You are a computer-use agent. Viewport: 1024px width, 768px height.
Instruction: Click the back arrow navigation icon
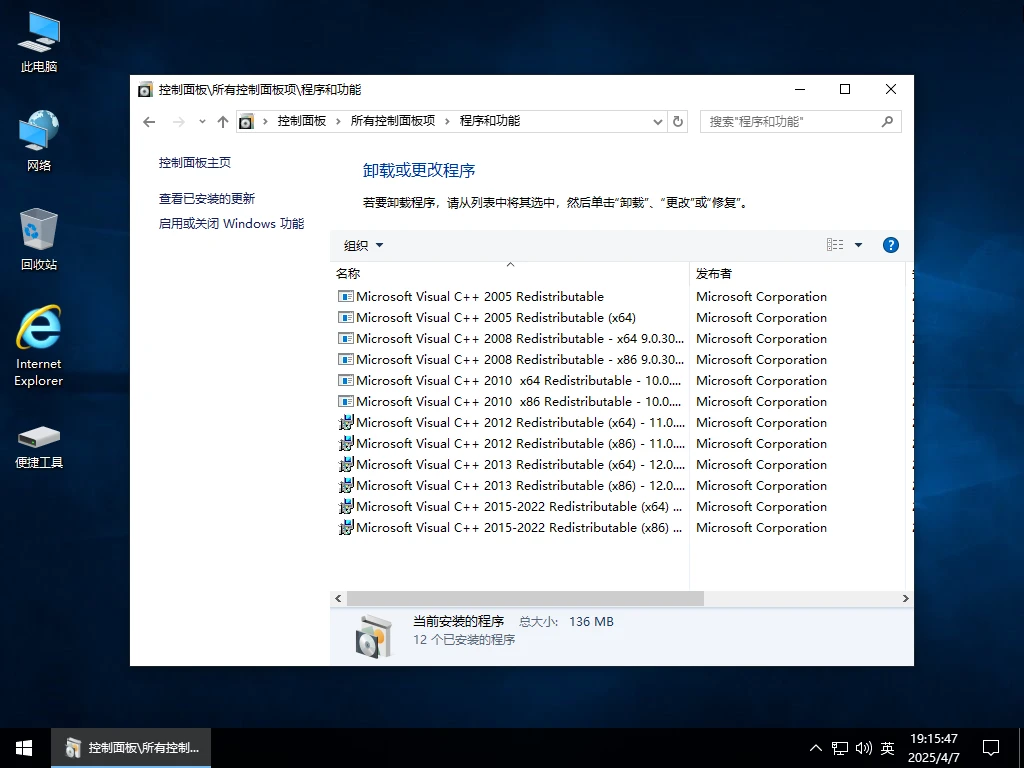(x=149, y=121)
